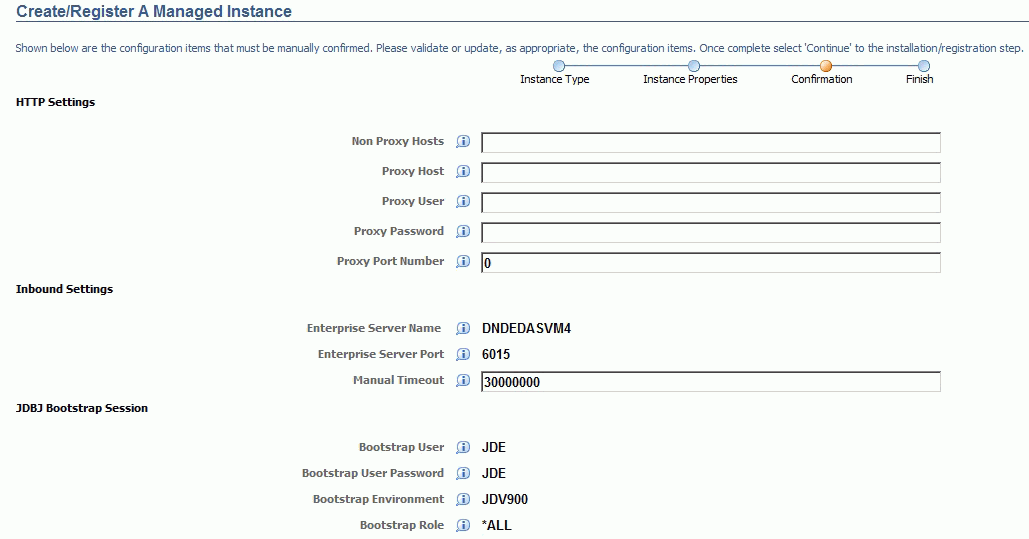Viewport: 1029px width, 539px height.
Task: Show Enterprise Server Name info tooltip icon
Action: [463, 329]
